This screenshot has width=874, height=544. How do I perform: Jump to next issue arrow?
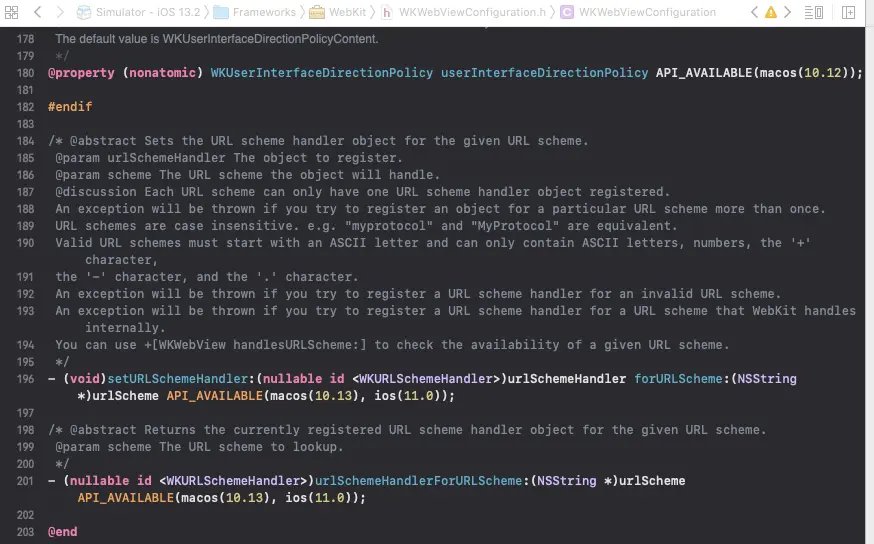tap(788, 12)
